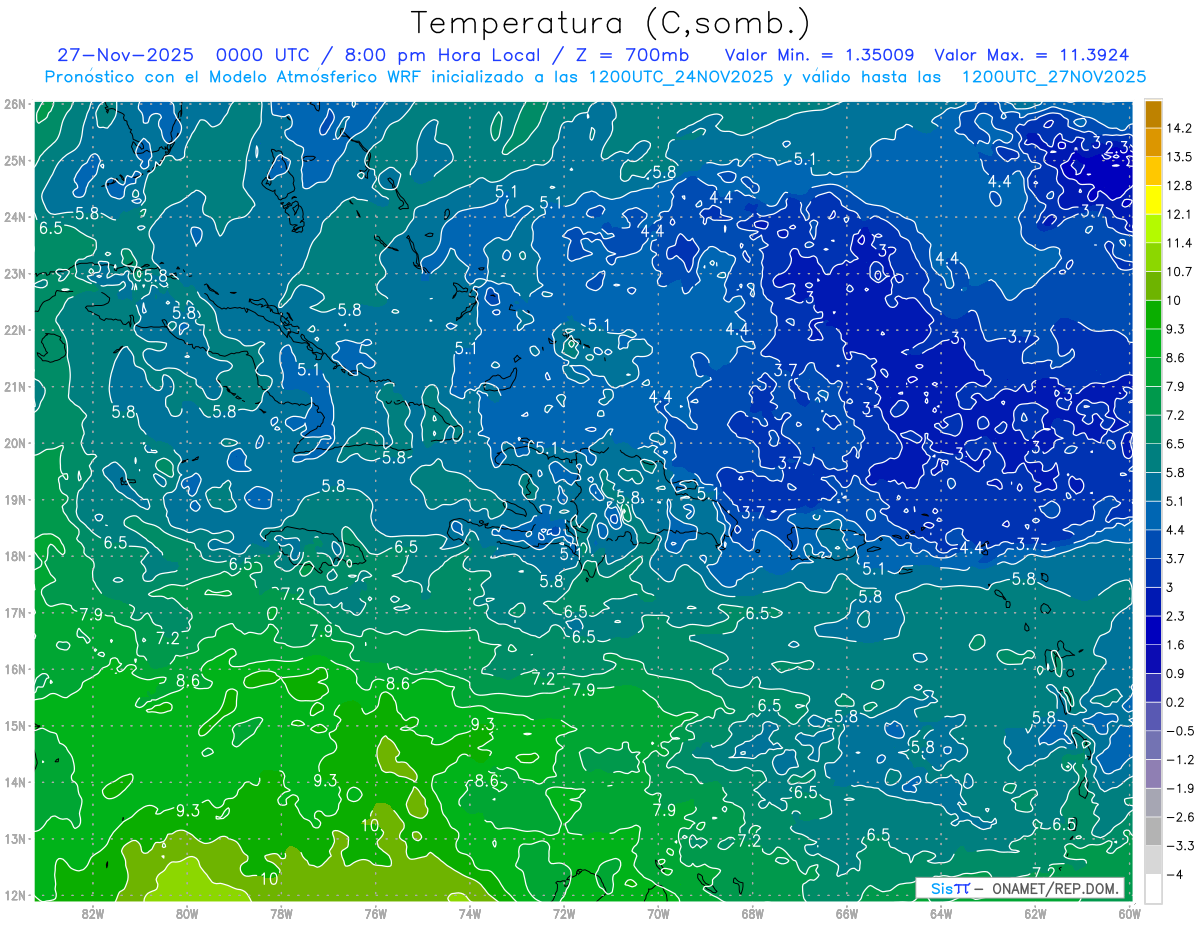Click the -3.3 color scale label
This screenshot has height=927, width=1200.
click(x=1179, y=846)
